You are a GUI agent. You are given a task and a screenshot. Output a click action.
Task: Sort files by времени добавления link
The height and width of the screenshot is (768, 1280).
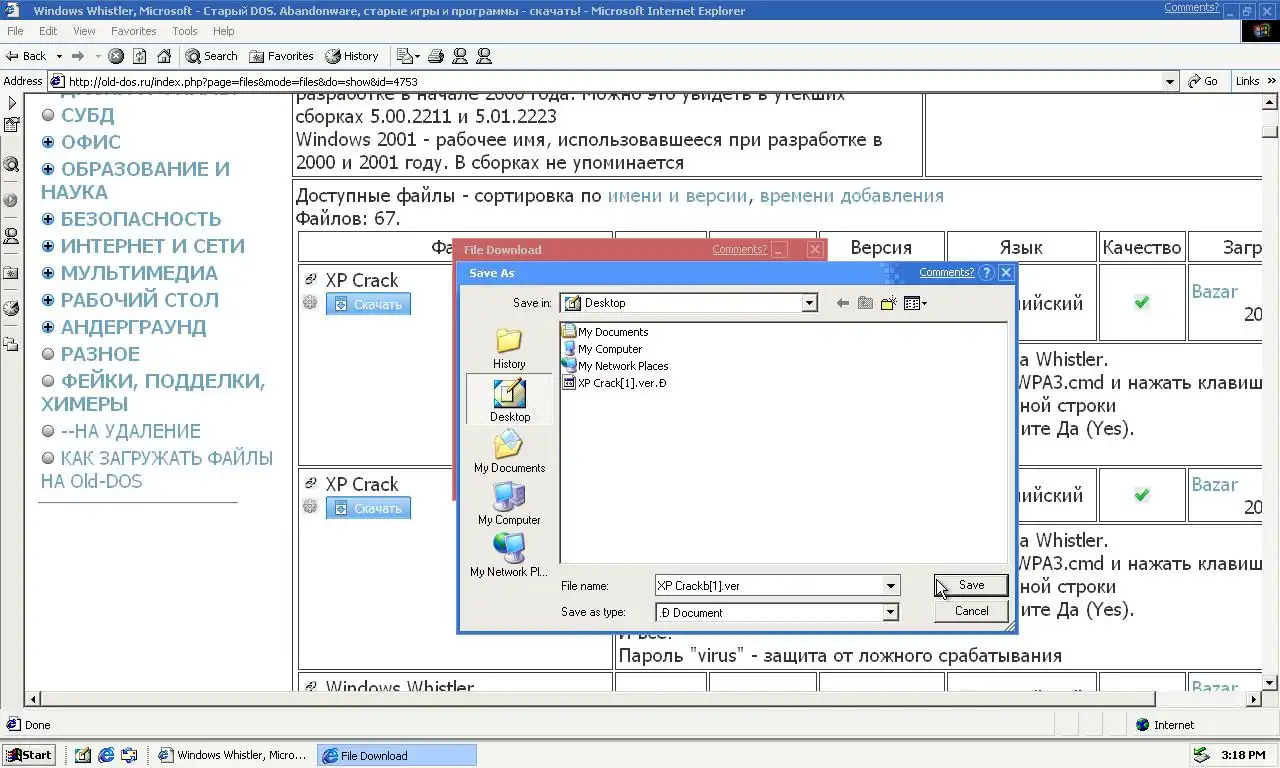pos(851,196)
